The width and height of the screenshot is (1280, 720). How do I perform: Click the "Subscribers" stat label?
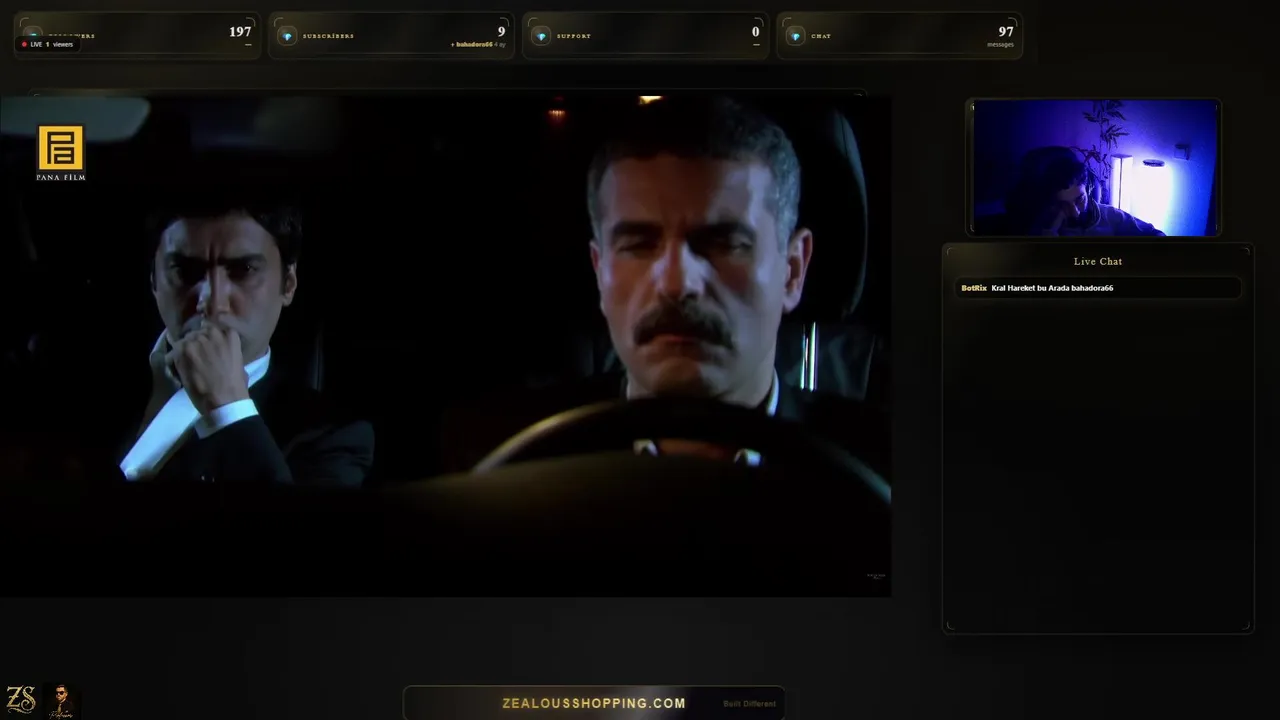pyautogui.click(x=328, y=36)
